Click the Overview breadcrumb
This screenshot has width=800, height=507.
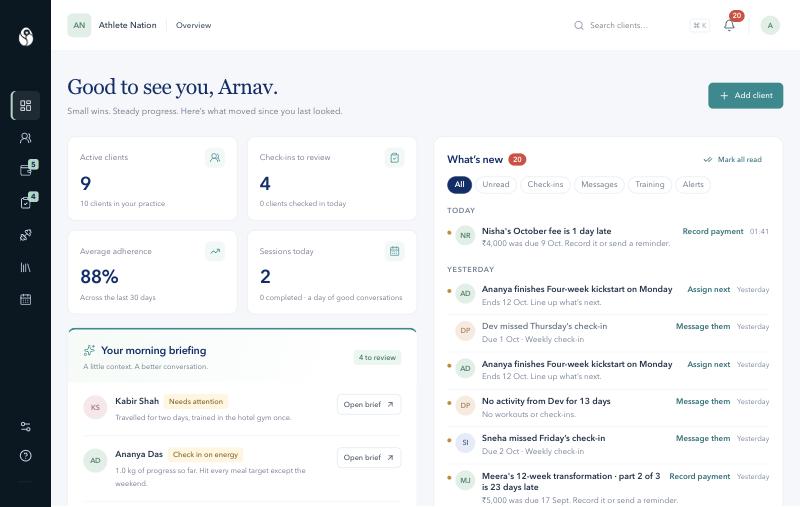point(193,25)
